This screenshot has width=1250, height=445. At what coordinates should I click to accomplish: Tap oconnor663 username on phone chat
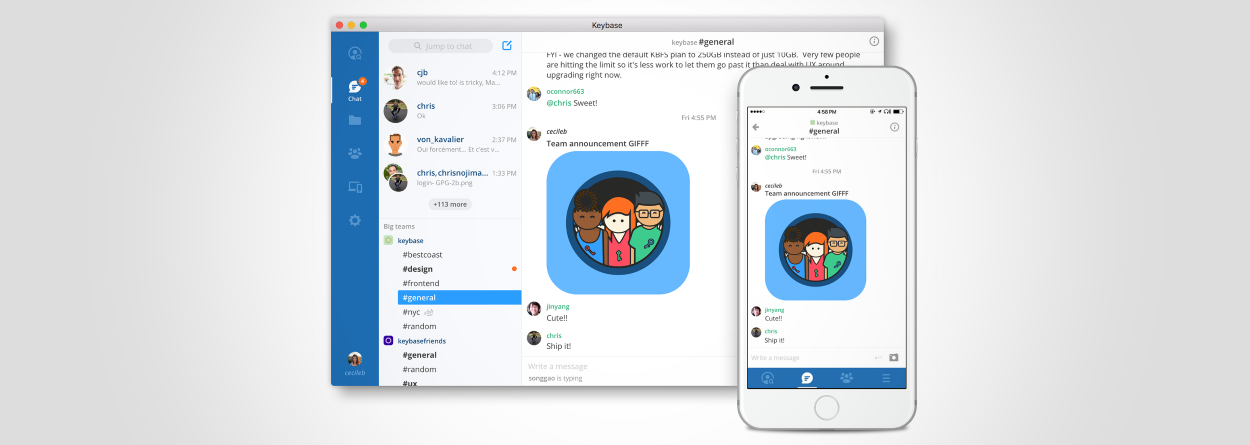tap(780, 148)
